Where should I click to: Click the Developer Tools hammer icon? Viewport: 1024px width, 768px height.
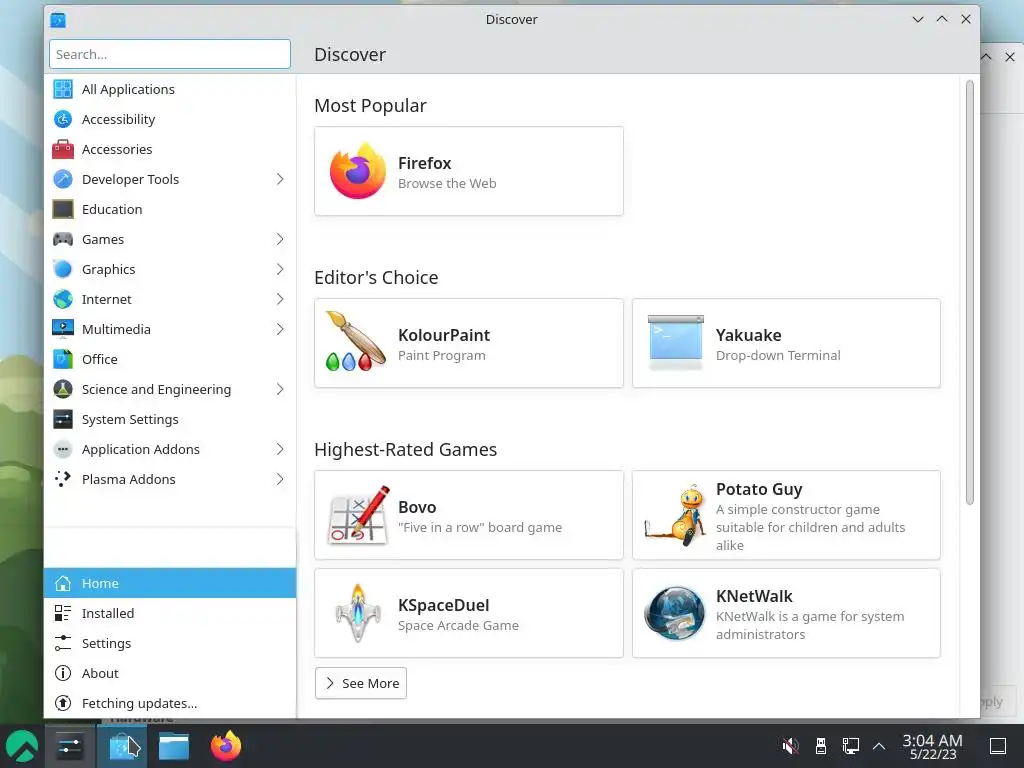click(x=63, y=179)
